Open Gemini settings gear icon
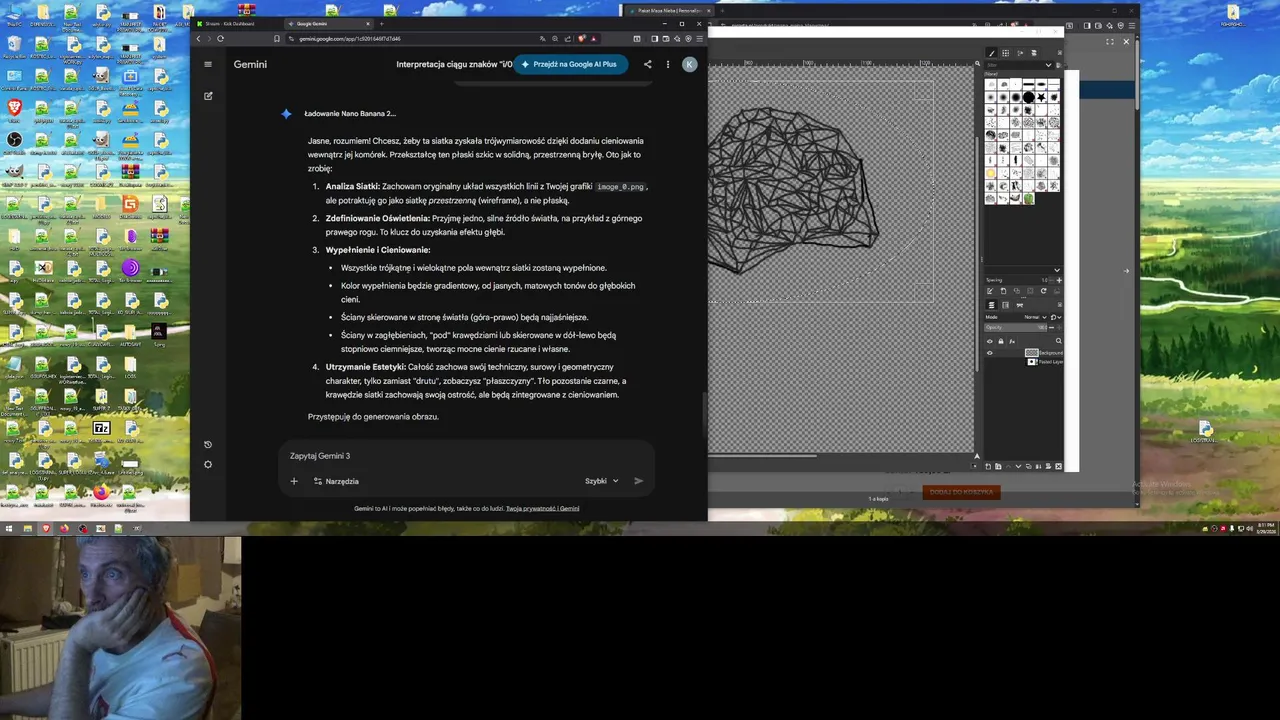Image resolution: width=1280 pixels, height=720 pixels. [x=208, y=464]
